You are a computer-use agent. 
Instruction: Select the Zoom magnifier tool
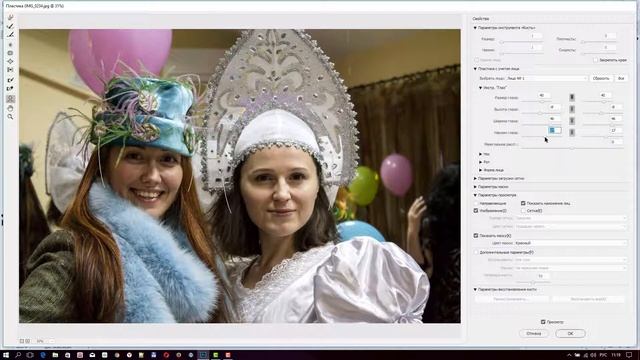(x=10, y=117)
